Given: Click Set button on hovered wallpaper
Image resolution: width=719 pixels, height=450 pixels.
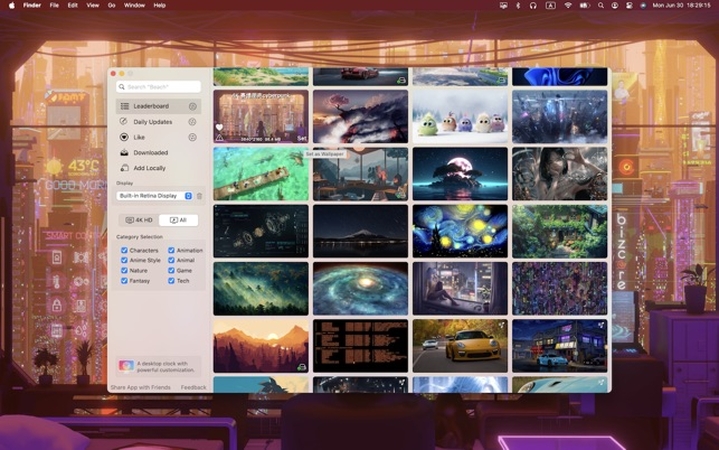Looking at the screenshot, I should tap(301, 138).
